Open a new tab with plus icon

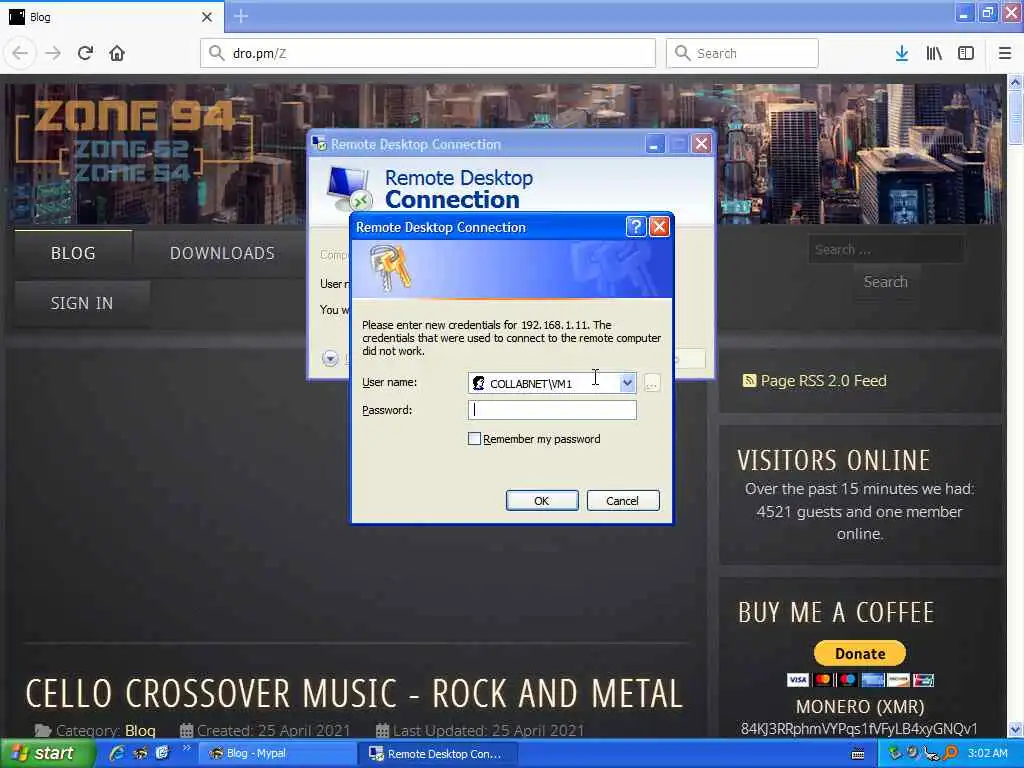pos(241,16)
